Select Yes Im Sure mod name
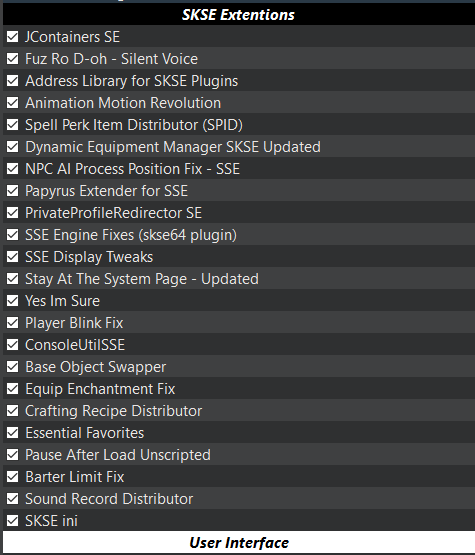Screen dimensions: 475x555 [x=63, y=301]
